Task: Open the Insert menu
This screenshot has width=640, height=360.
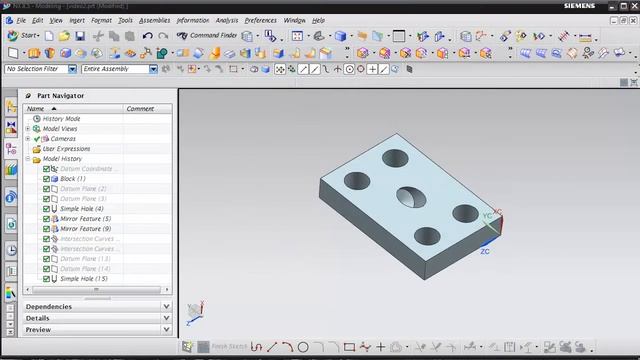Action: pyautogui.click(x=77, y=20)
